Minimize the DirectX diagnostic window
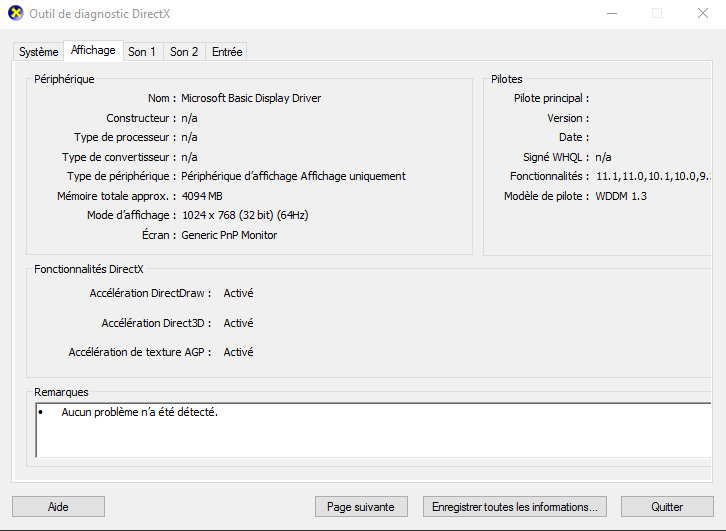This screenshot has height=531, width=726. point(612,13)
